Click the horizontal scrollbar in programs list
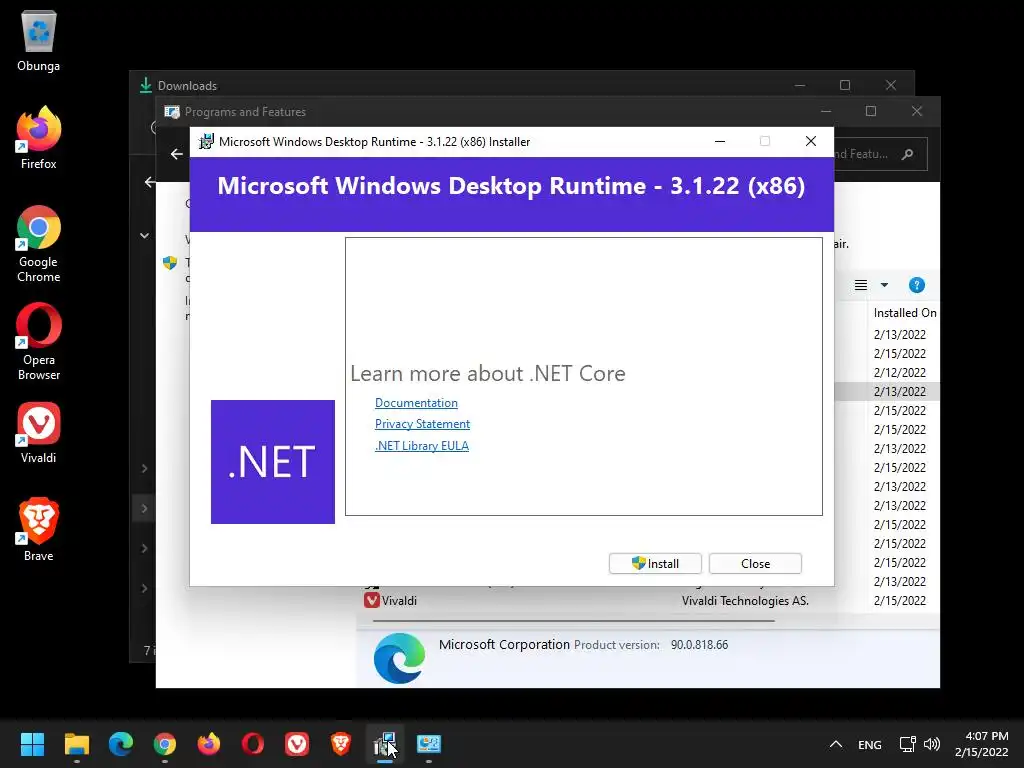Screen dimensions: 1024x768 click(x=573, y=620)
